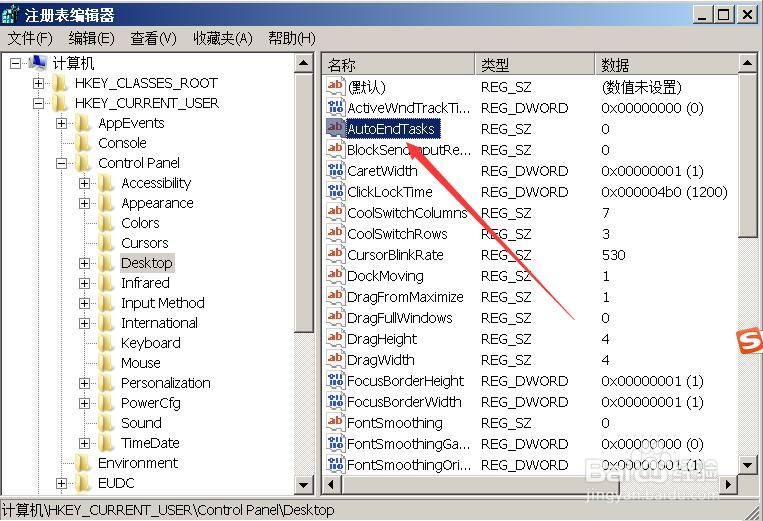Click the folder icon of Colors
This screenshot has width=763, height=521.
(x=106, y=223)
